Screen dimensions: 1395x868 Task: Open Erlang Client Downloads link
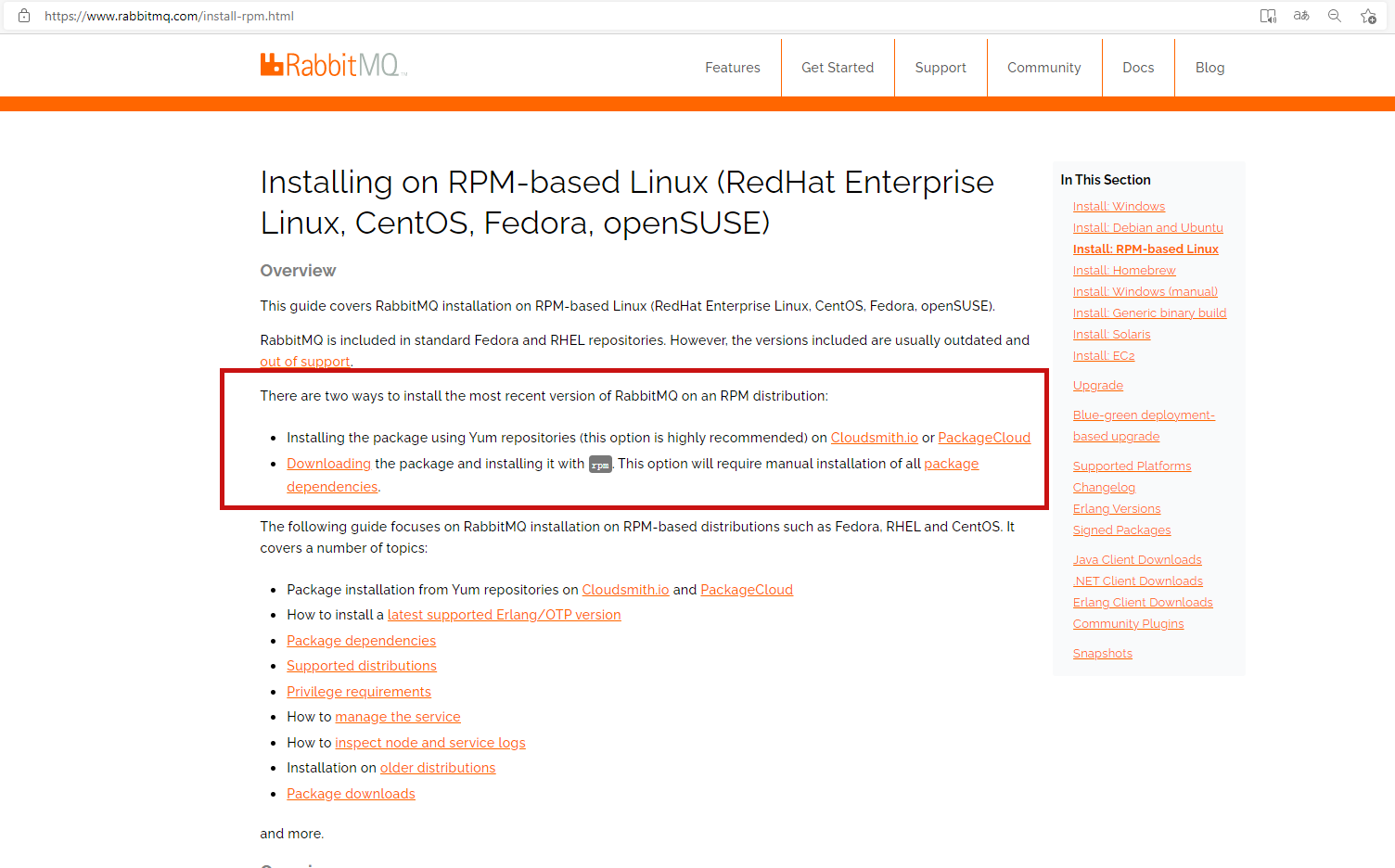click(1143, 603)
